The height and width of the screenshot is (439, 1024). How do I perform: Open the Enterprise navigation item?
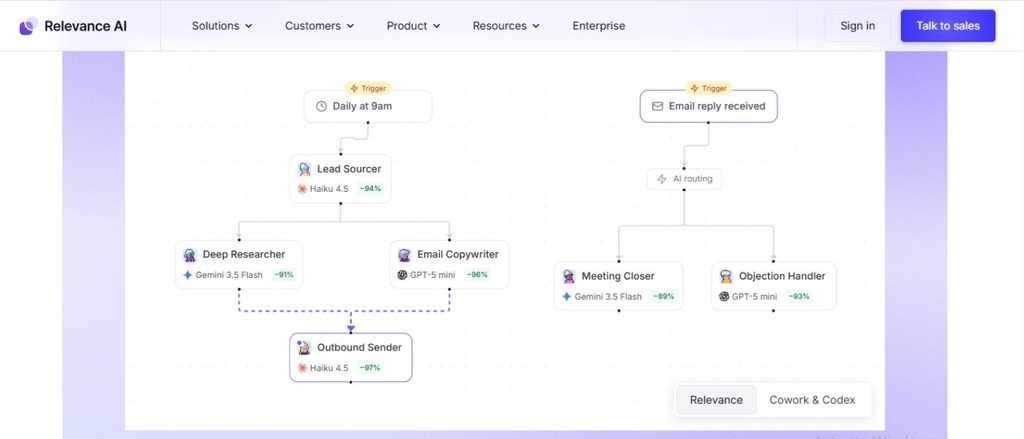click(599, 26)
